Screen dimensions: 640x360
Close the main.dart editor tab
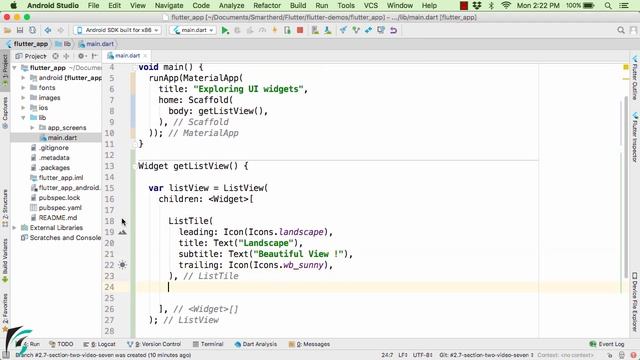click(x=145, y=56)
